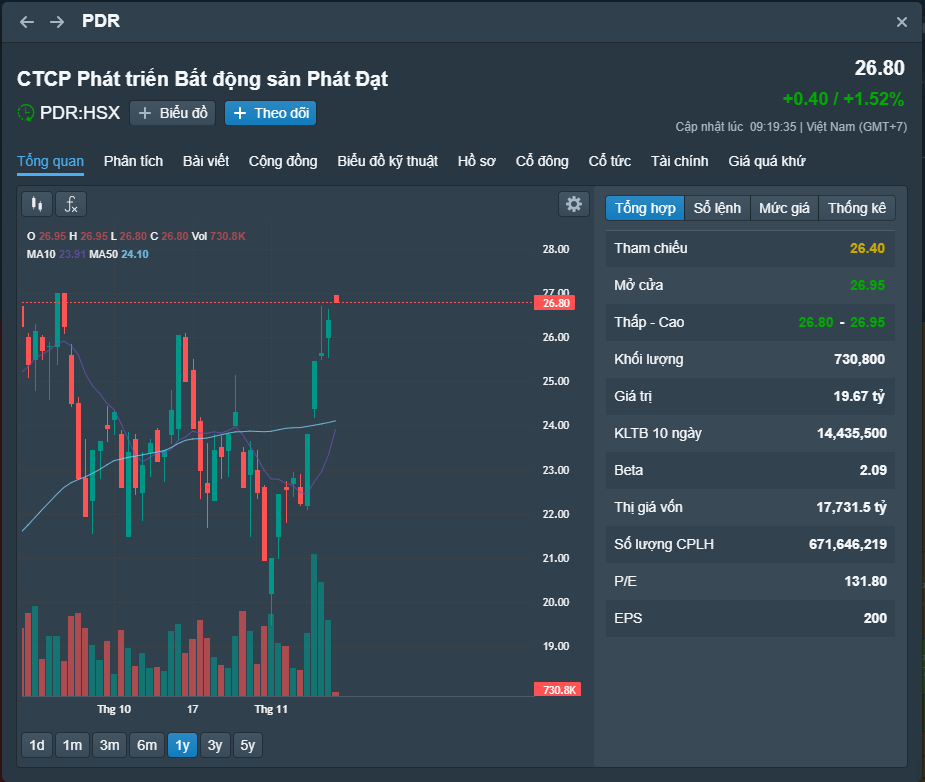Close the PDR stock panel
This screenshot has width=925, height=782.
tap(901, 22)
